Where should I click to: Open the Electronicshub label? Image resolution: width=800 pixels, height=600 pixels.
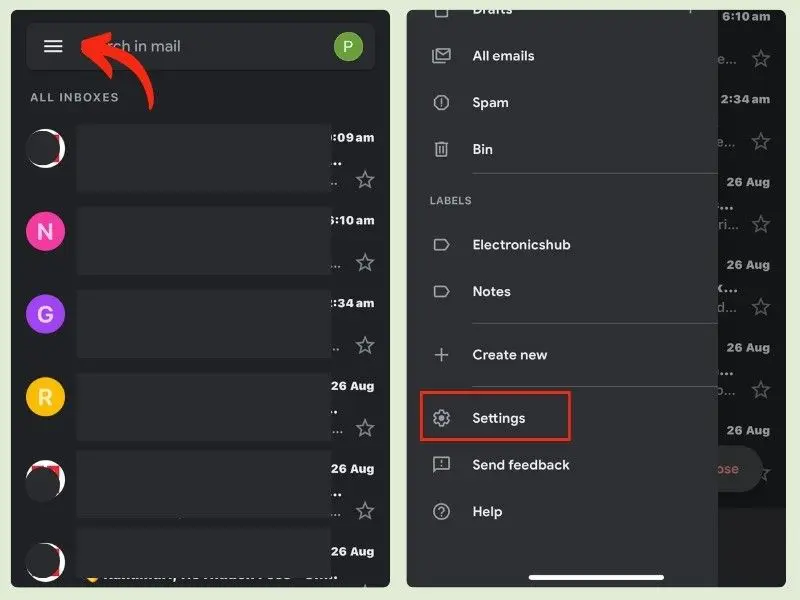point(521,245)
